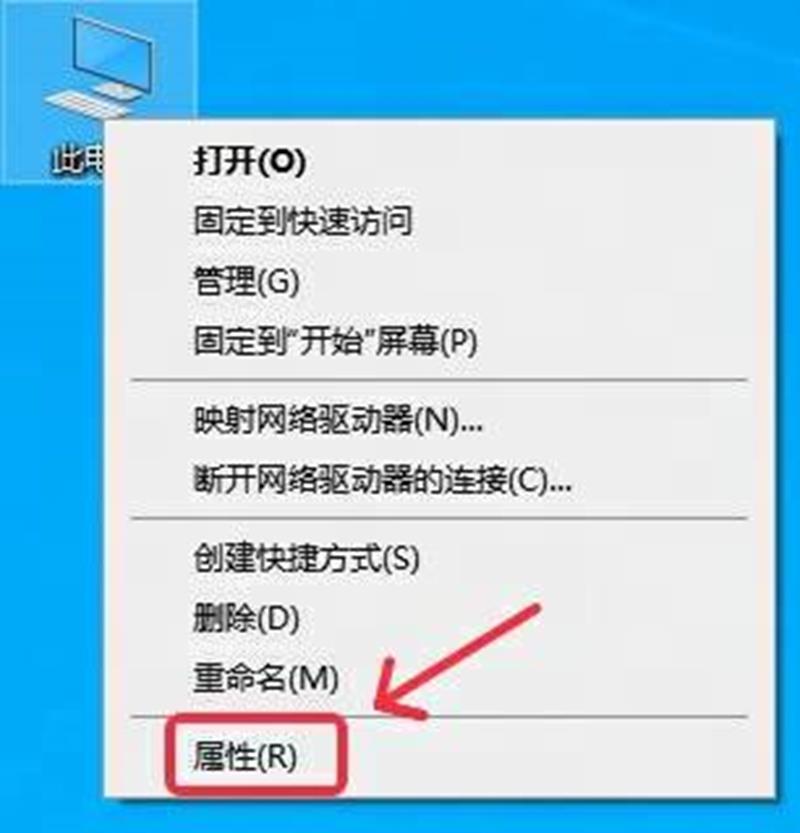
Task: Map a network drive via the 映射 entry
Action: click(338, 420)
